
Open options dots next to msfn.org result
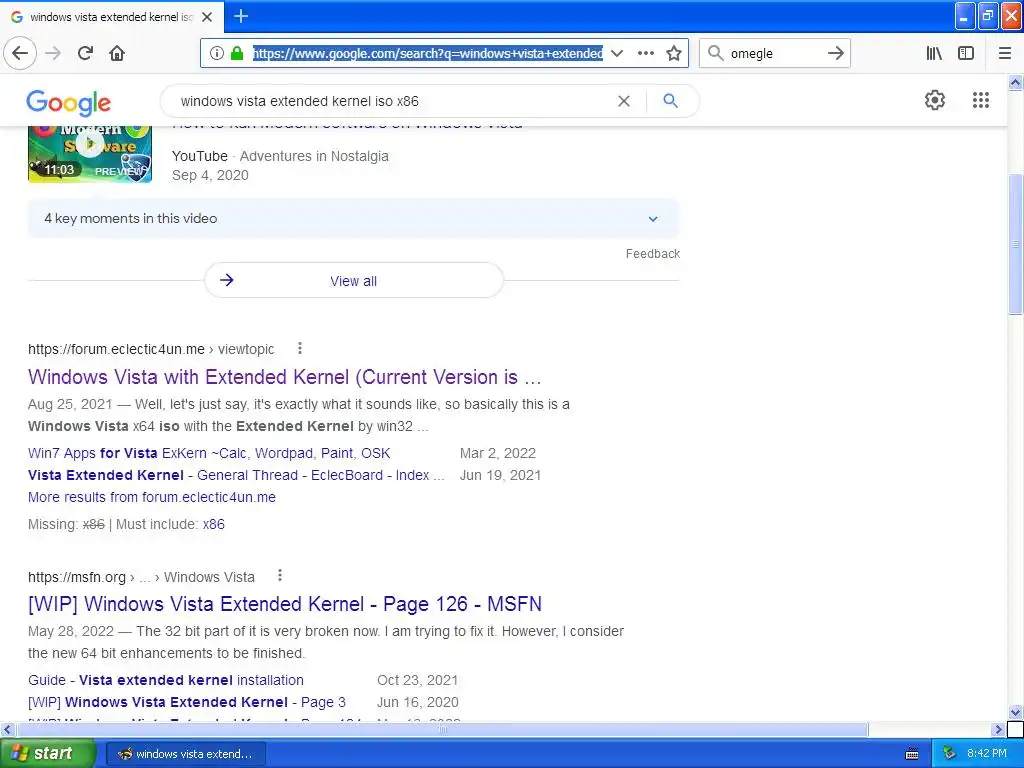pyautogui.click(x=280, y=575)
